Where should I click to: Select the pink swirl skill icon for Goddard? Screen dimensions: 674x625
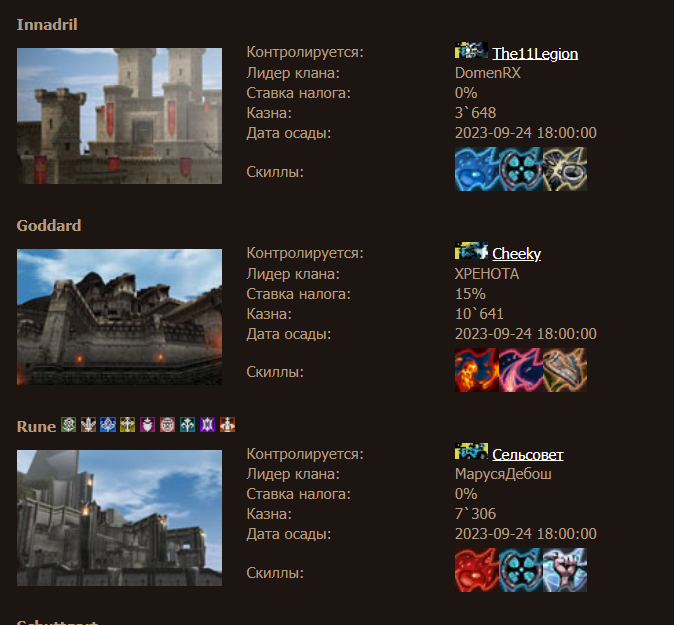click(x=520, y=370)
